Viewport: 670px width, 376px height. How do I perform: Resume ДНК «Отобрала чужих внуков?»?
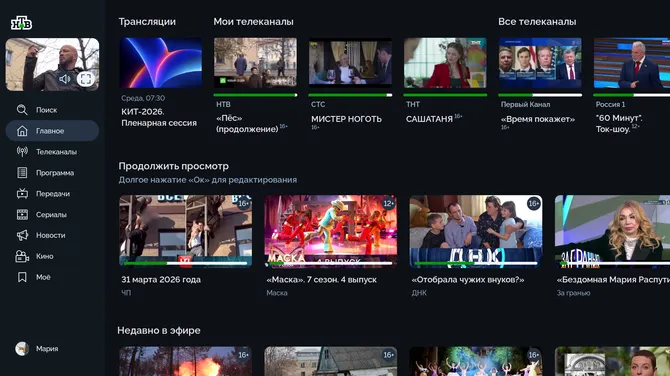476,231
